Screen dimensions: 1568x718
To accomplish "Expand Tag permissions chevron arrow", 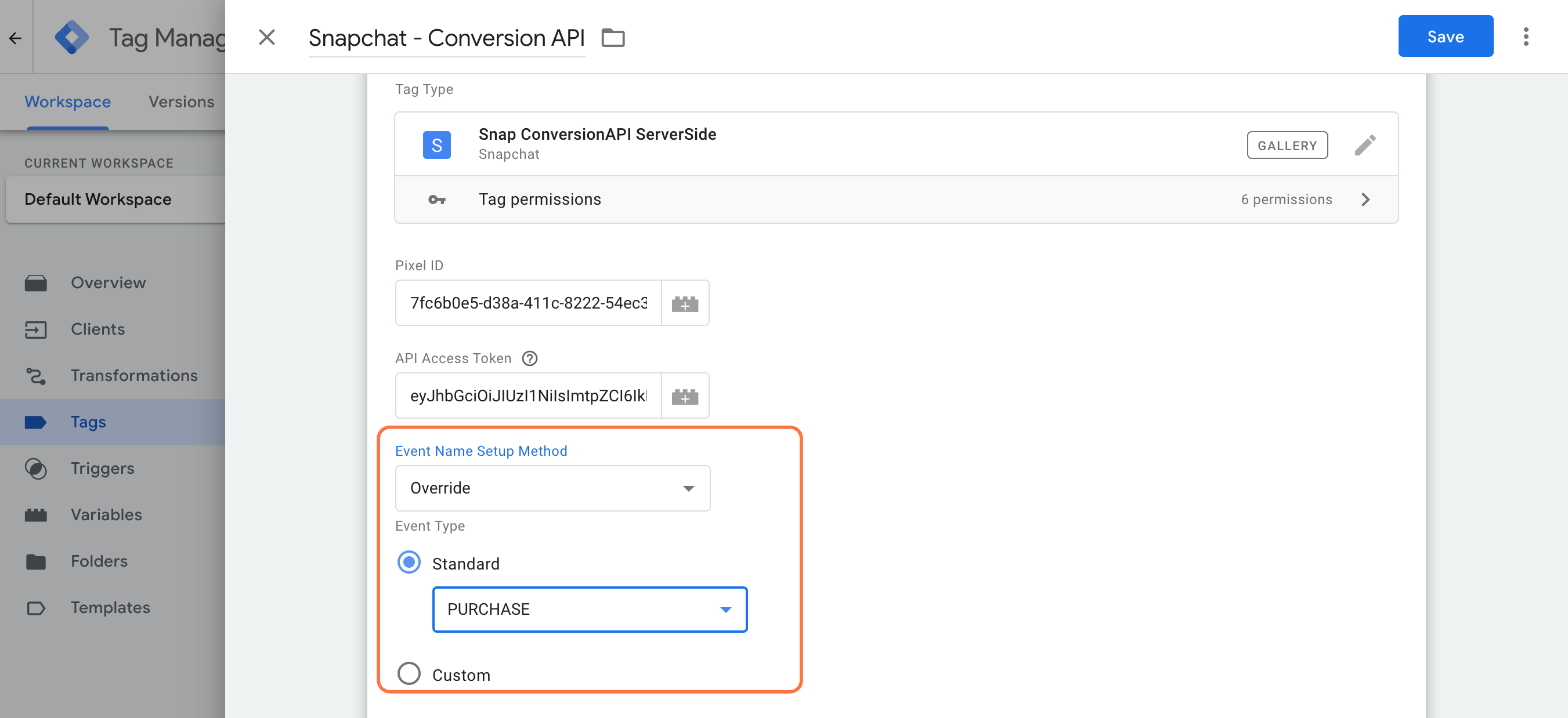I will [1365, 200].
